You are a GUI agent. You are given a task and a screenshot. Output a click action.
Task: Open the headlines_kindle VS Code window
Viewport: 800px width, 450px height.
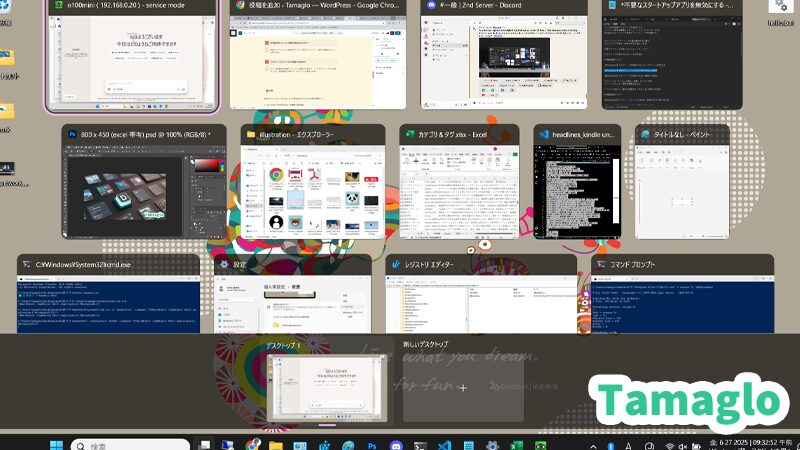(577, 181)
